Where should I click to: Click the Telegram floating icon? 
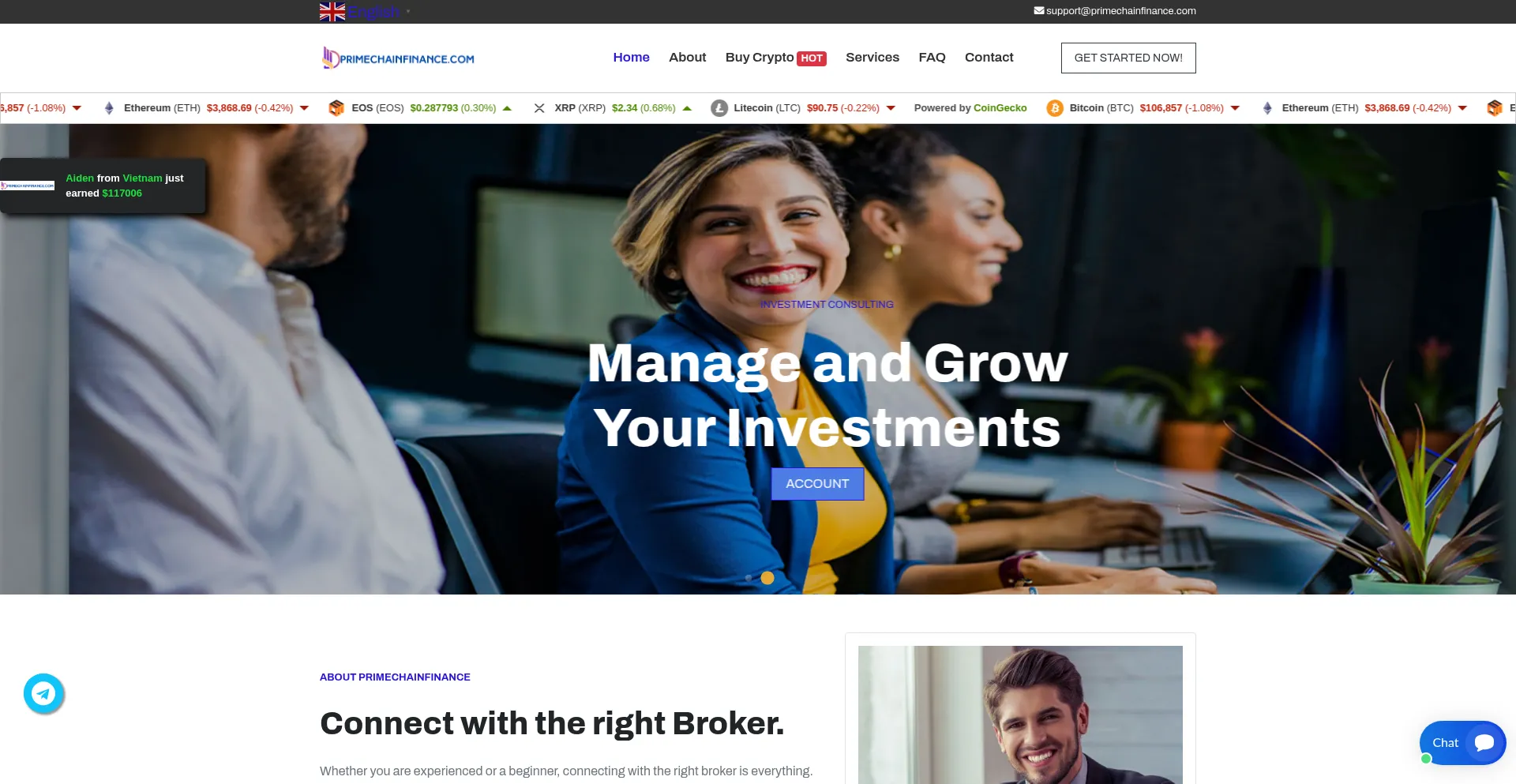coord(43,693)
